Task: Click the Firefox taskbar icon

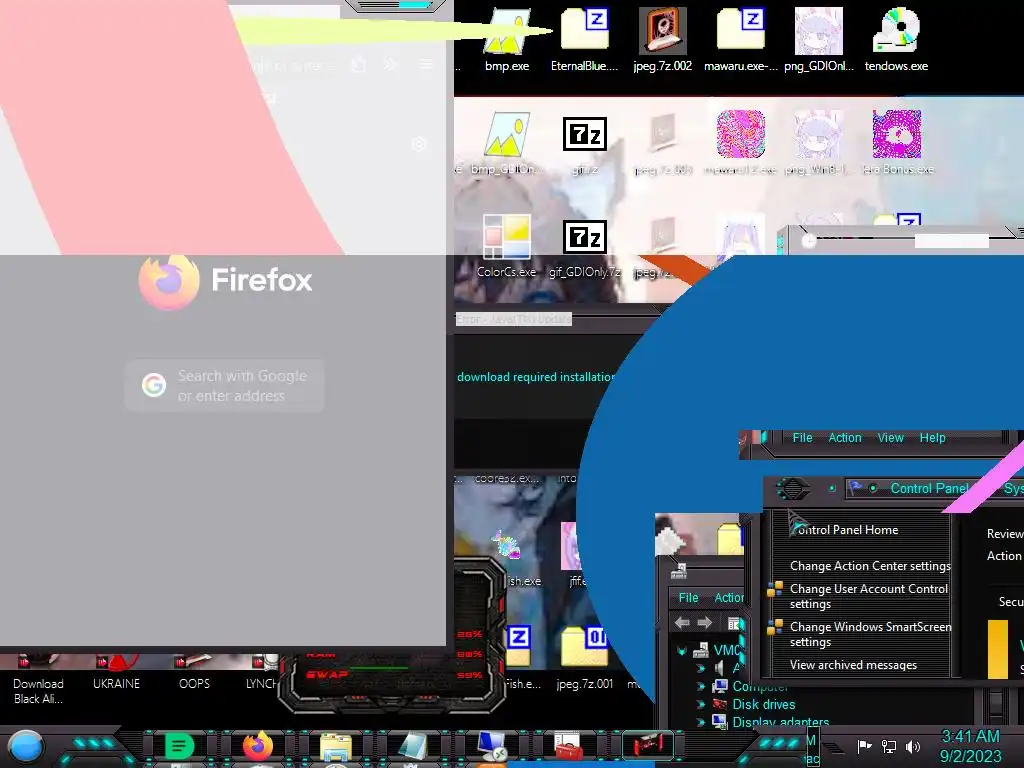Action: [x=258, y=746]
